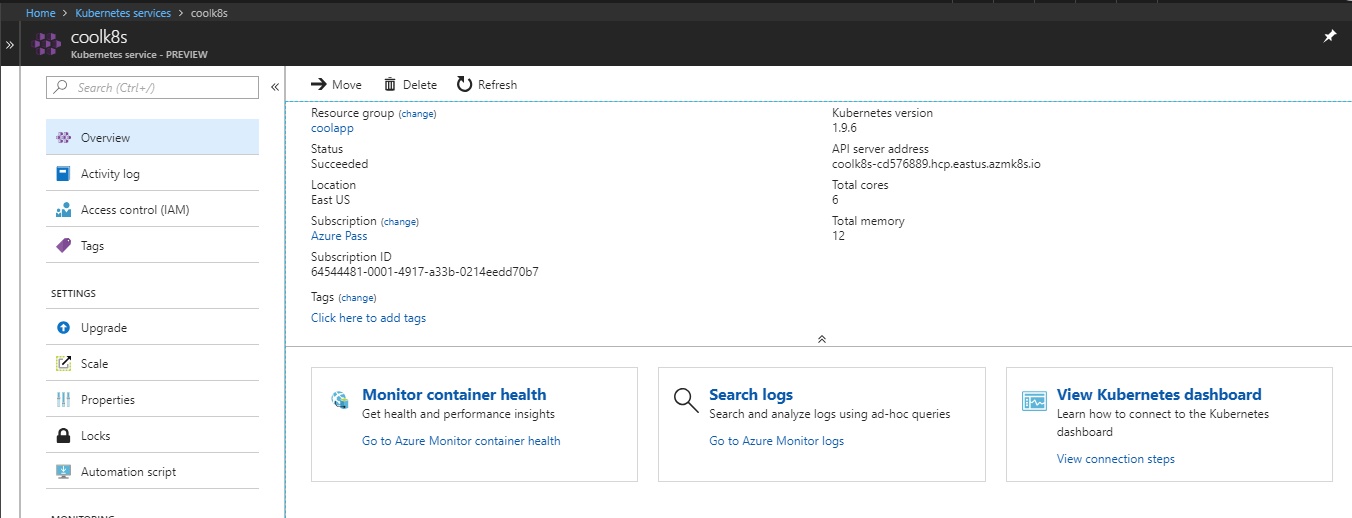The height and width of the screenshot is (518, 1352).
Task: Click the Refresh toolbar button label
Action: click(x=497, y=85)
